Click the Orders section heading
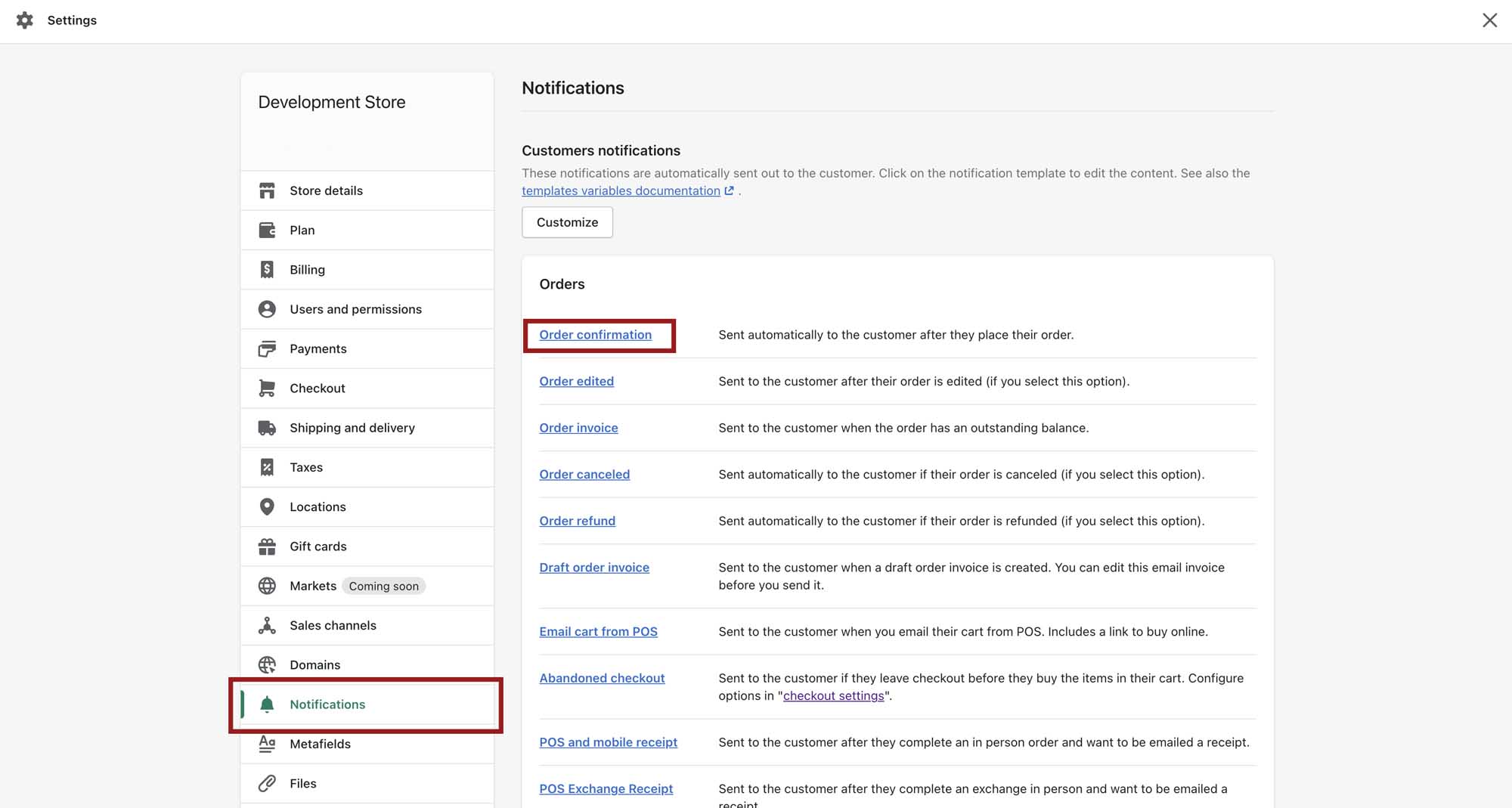Screen dimensions: 1512x808 [x=562, y=284]
